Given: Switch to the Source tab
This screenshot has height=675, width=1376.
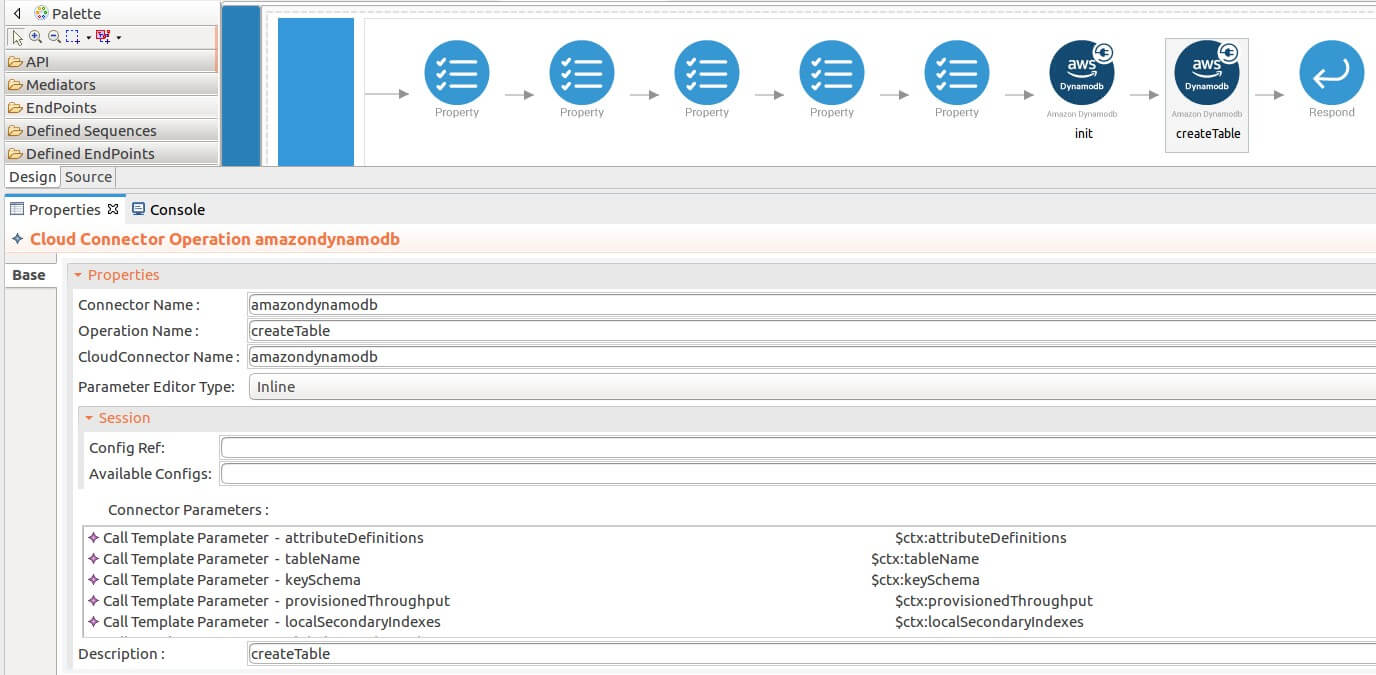Looking at the screenshot, I should click(x=89, y=177).
